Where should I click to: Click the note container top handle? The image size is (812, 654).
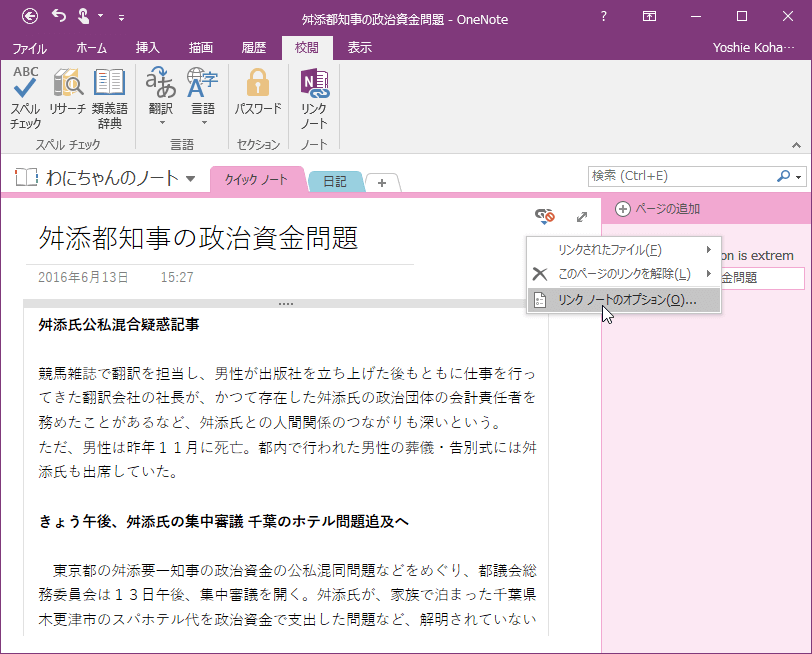(x=286, y=304)
